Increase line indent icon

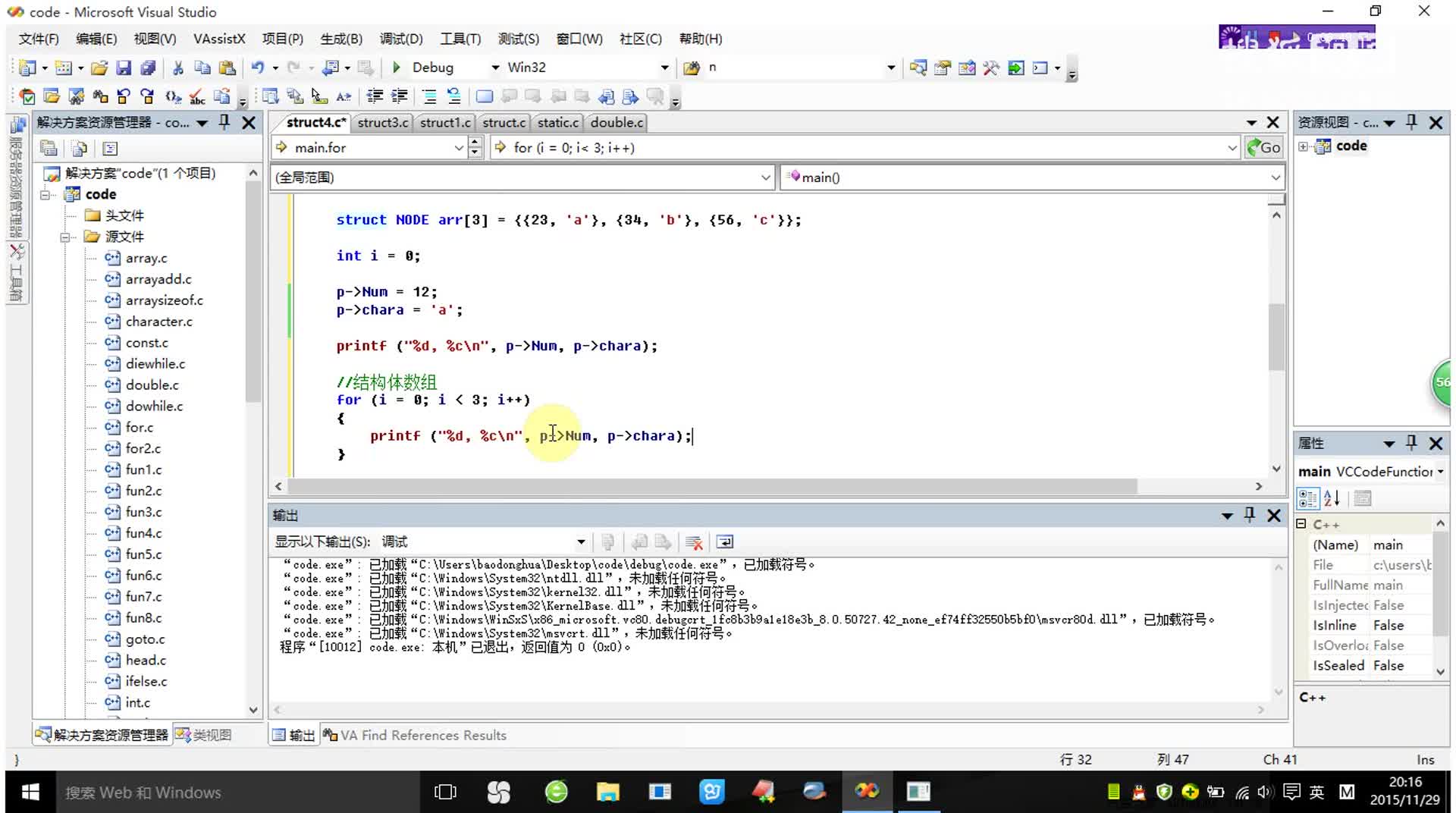coord(399,96)
